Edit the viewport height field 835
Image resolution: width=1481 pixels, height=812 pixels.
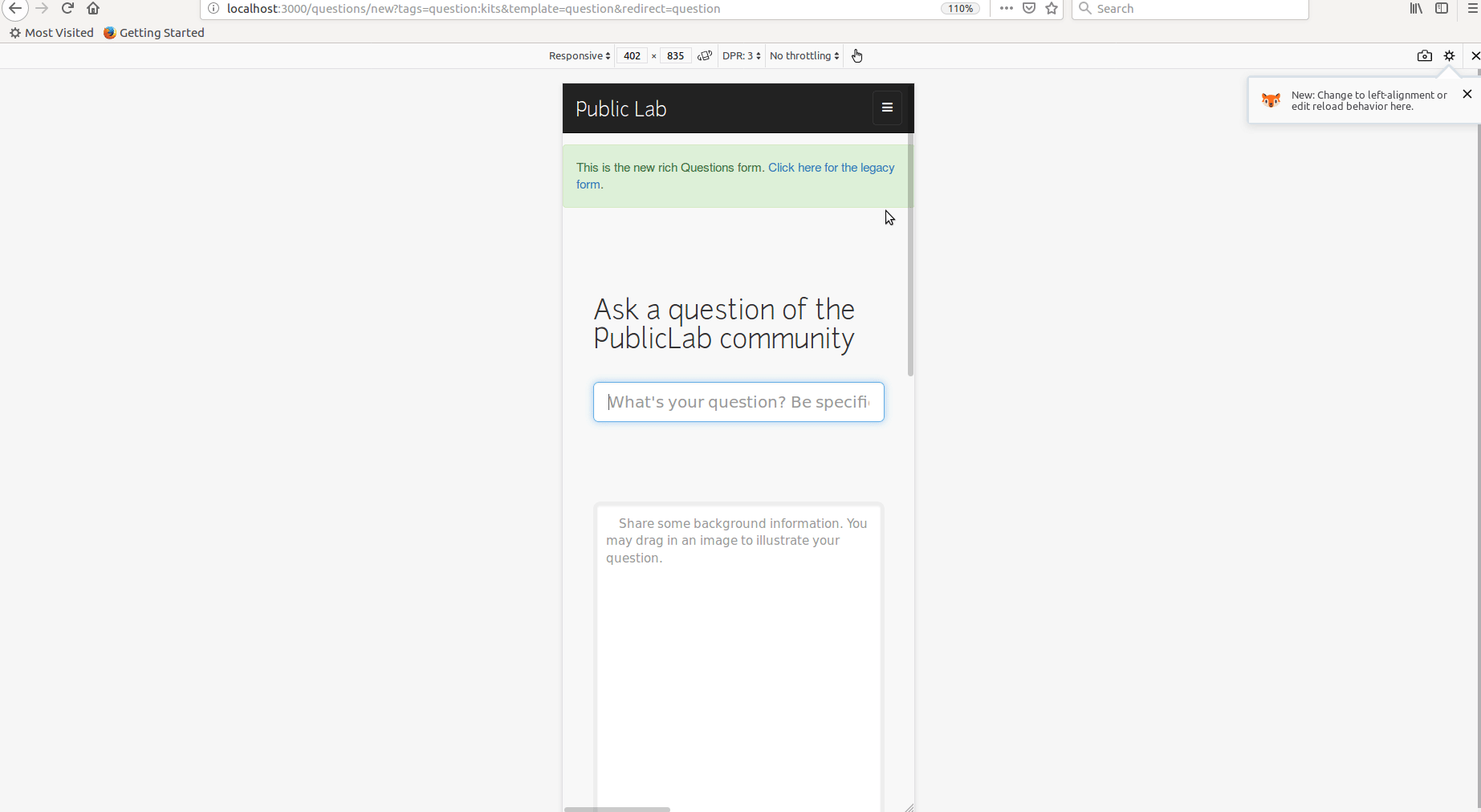click(x=675, y=56)
